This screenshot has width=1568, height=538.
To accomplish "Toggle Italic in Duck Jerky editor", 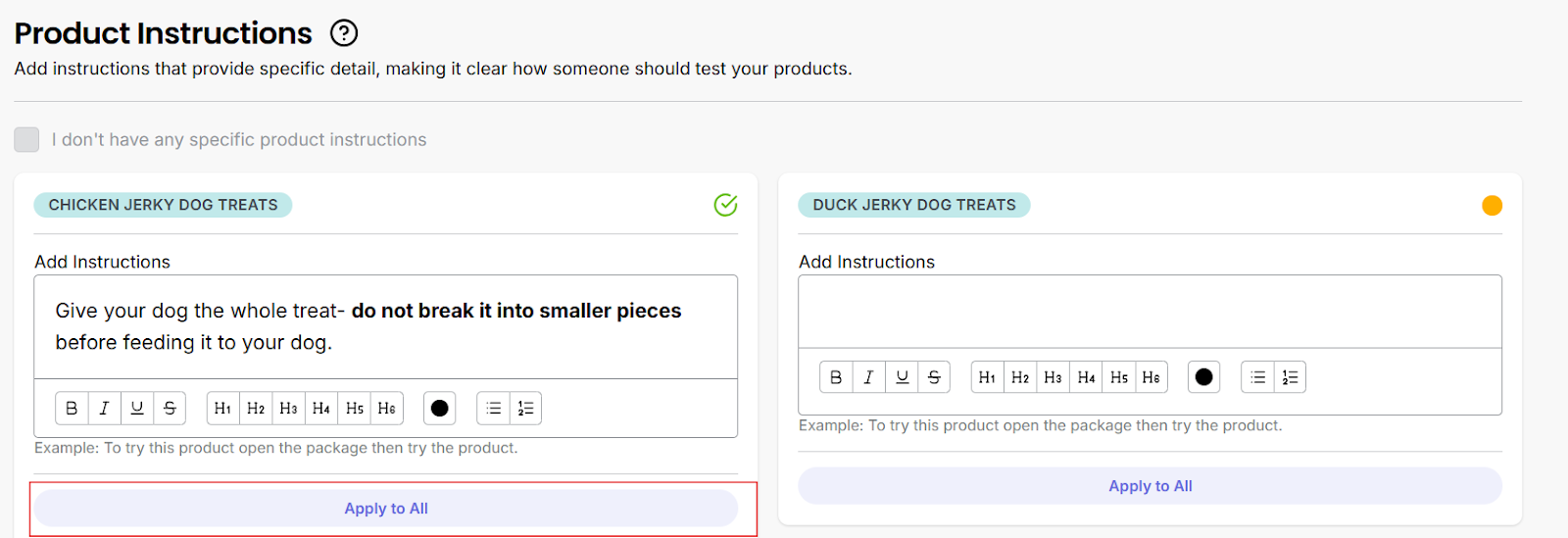I will 868,377.
